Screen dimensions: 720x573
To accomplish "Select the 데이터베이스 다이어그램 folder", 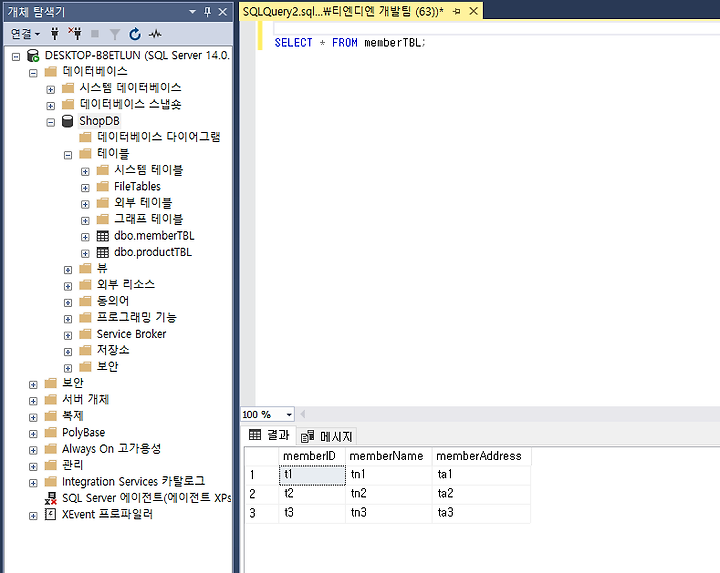I will point(158,137).
